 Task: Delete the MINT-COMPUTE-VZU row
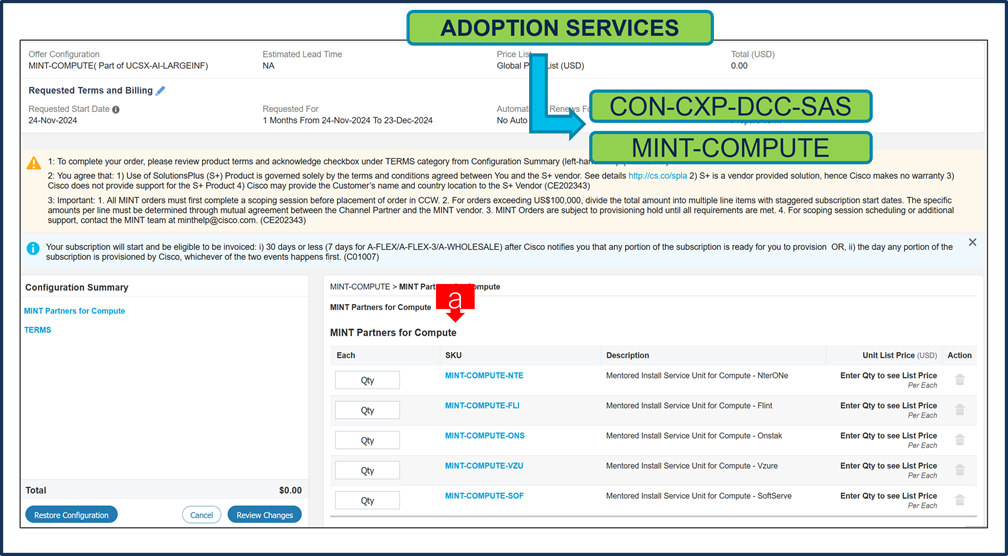(960, 471)
